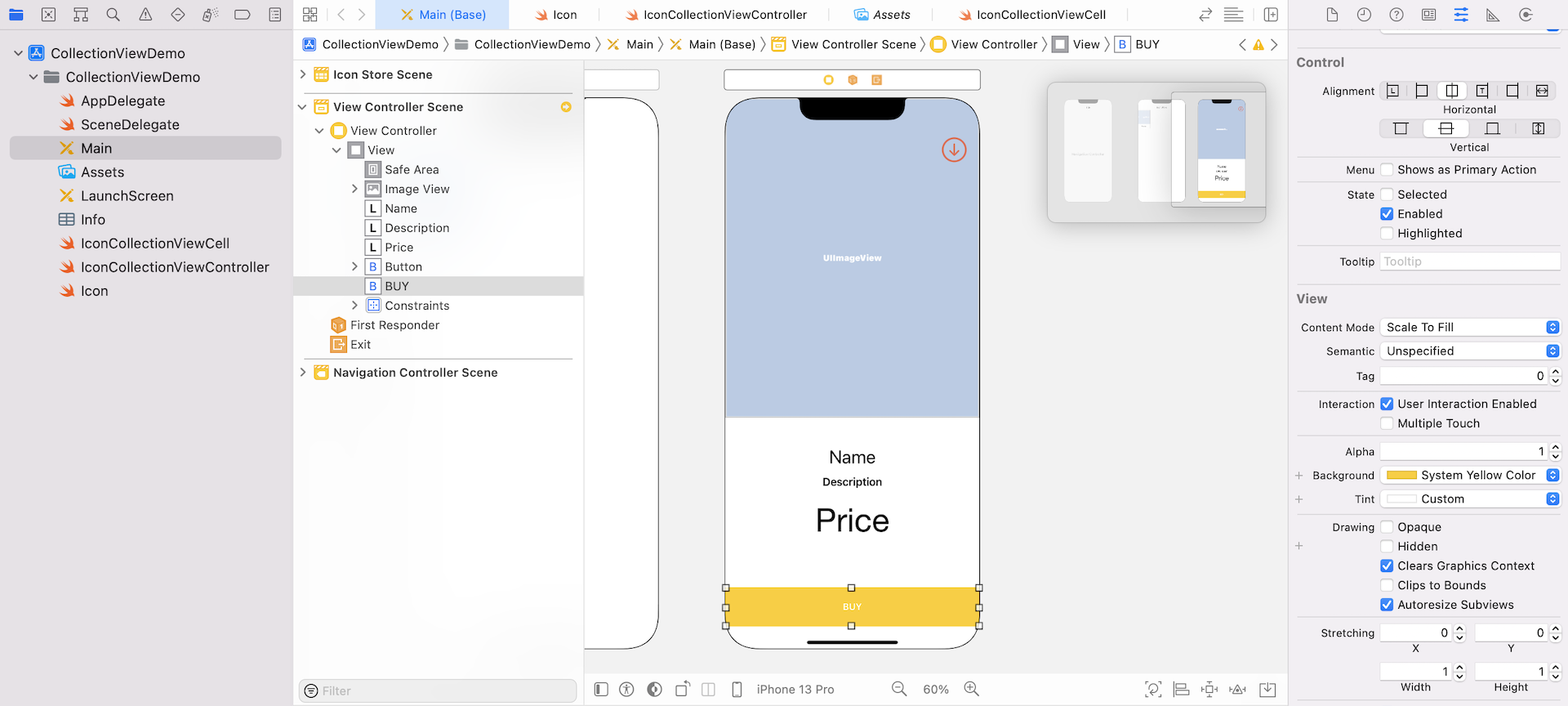The image size is (1568, 706).
Task: Open the Content Mode dropdown
Action: click(1469, 327)
